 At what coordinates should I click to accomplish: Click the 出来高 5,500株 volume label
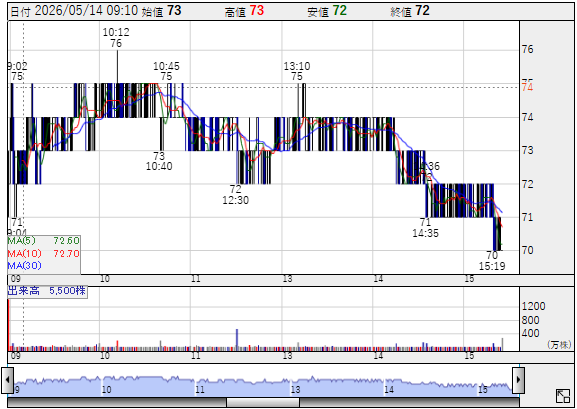[47, 291]
